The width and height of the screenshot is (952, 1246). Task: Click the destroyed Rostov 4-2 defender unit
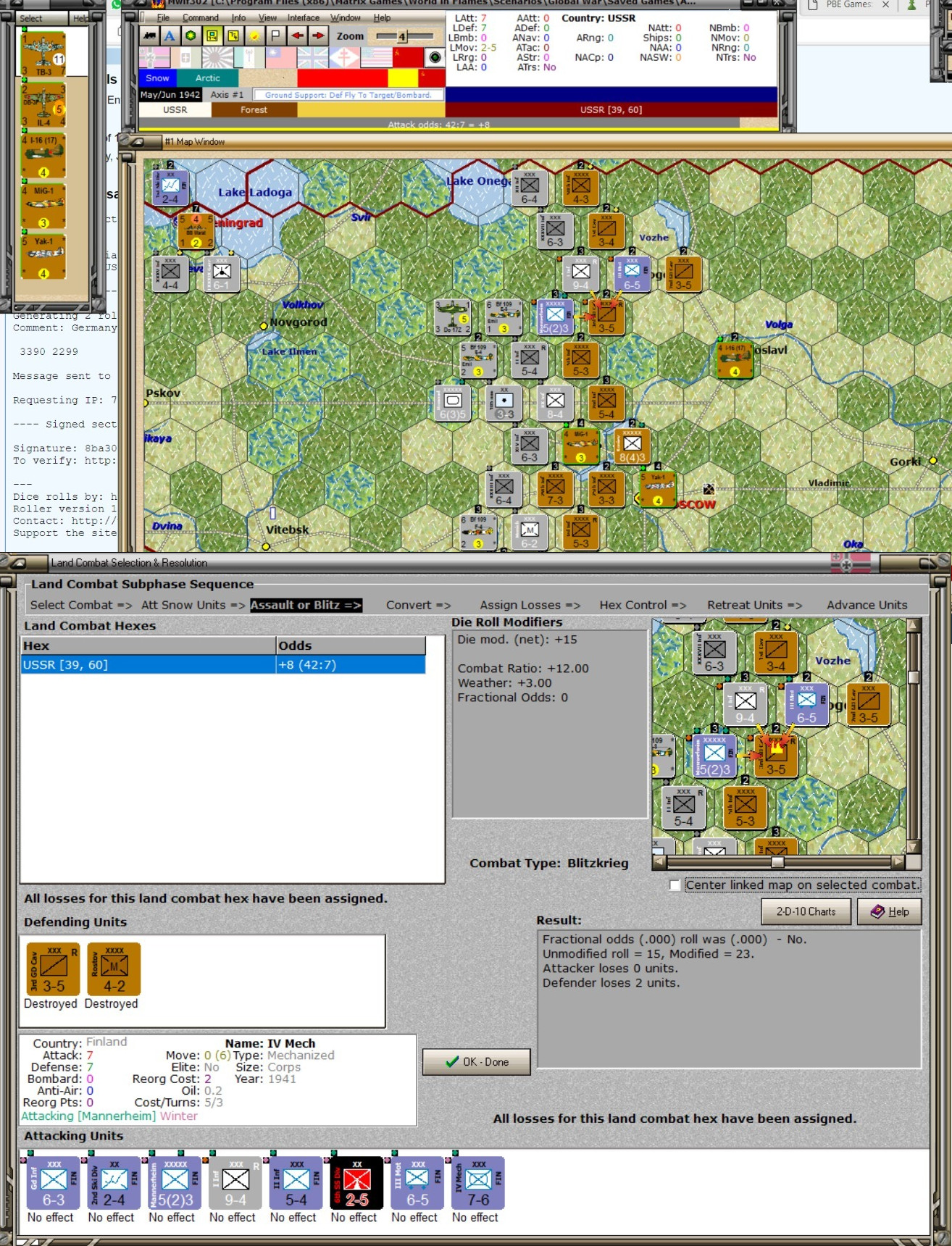[114, 969]
